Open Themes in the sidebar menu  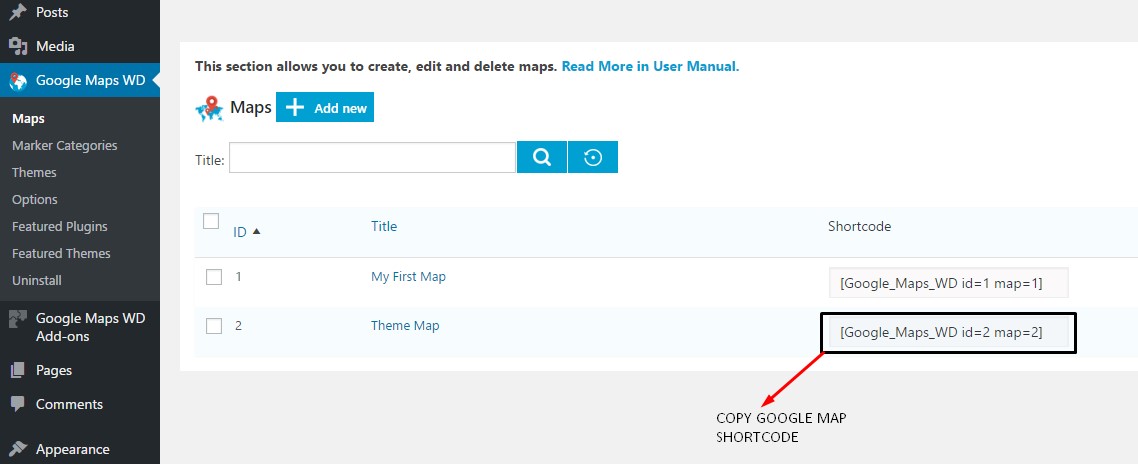(x=34, y=172)
